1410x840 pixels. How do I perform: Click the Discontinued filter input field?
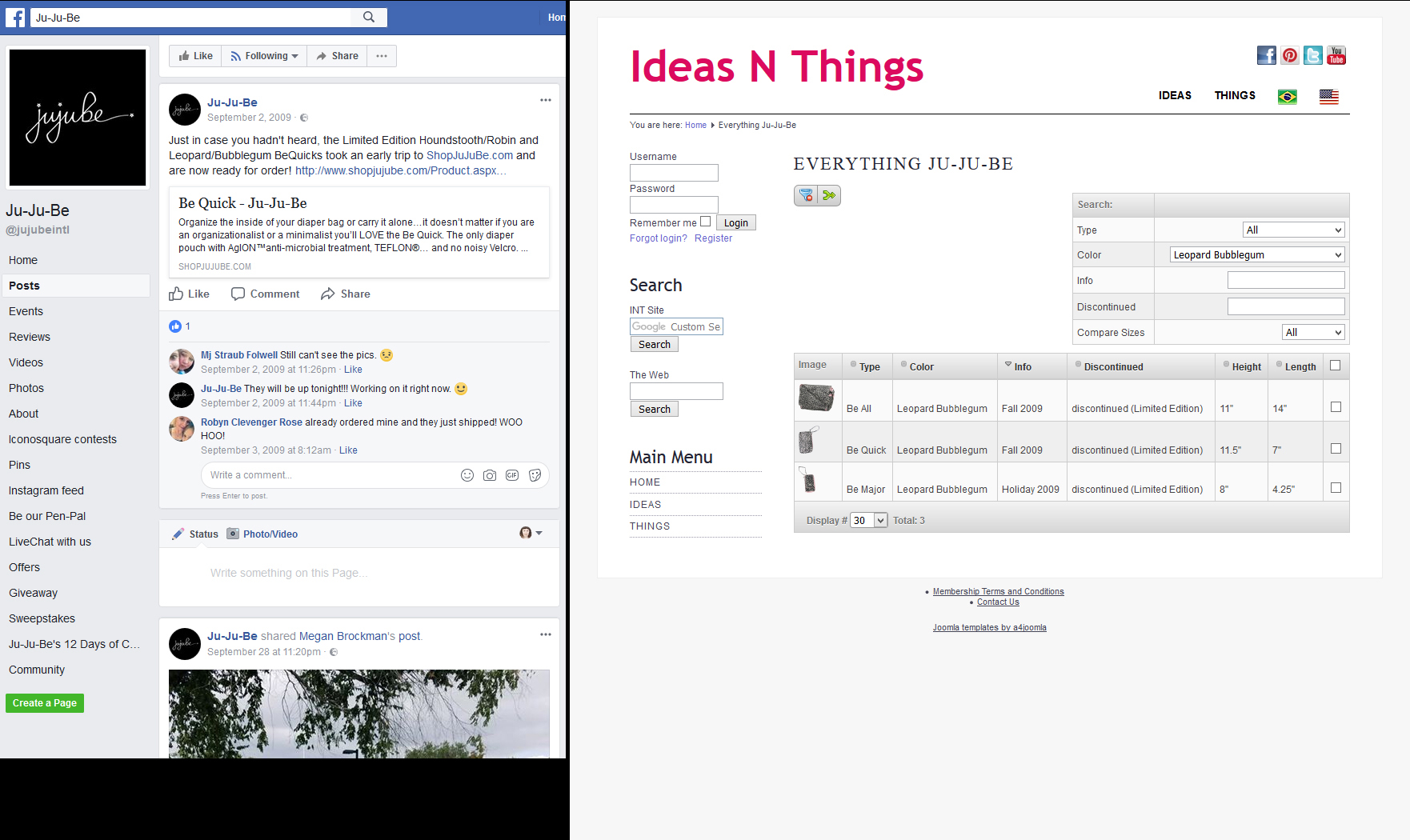[1286, 307]
